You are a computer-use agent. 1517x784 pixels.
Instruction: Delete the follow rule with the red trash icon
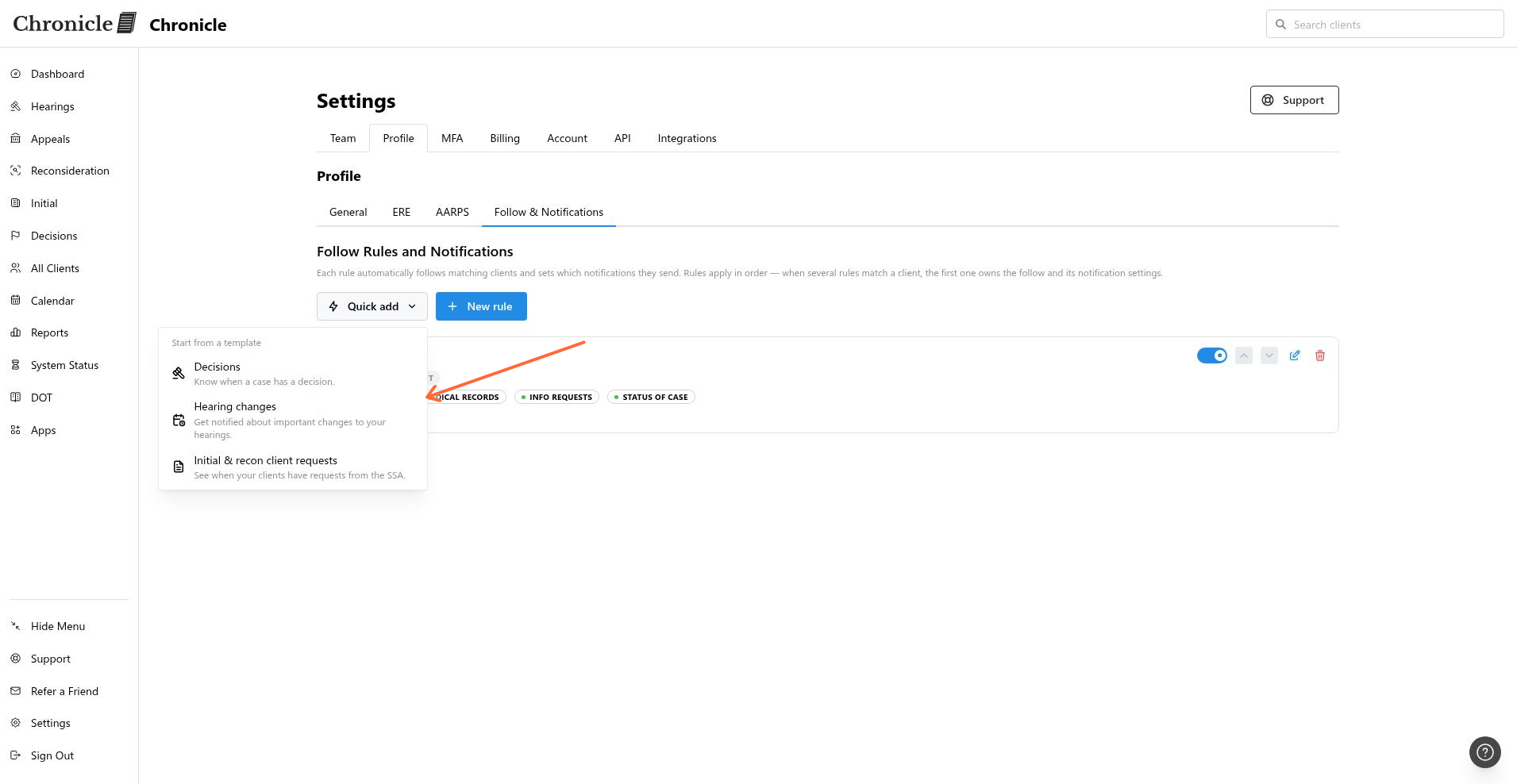click(x=1320, y=355)
